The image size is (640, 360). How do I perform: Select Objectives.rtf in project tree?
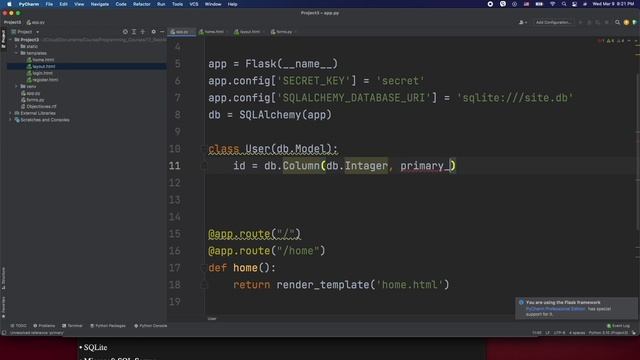click(x=41, y=107)
